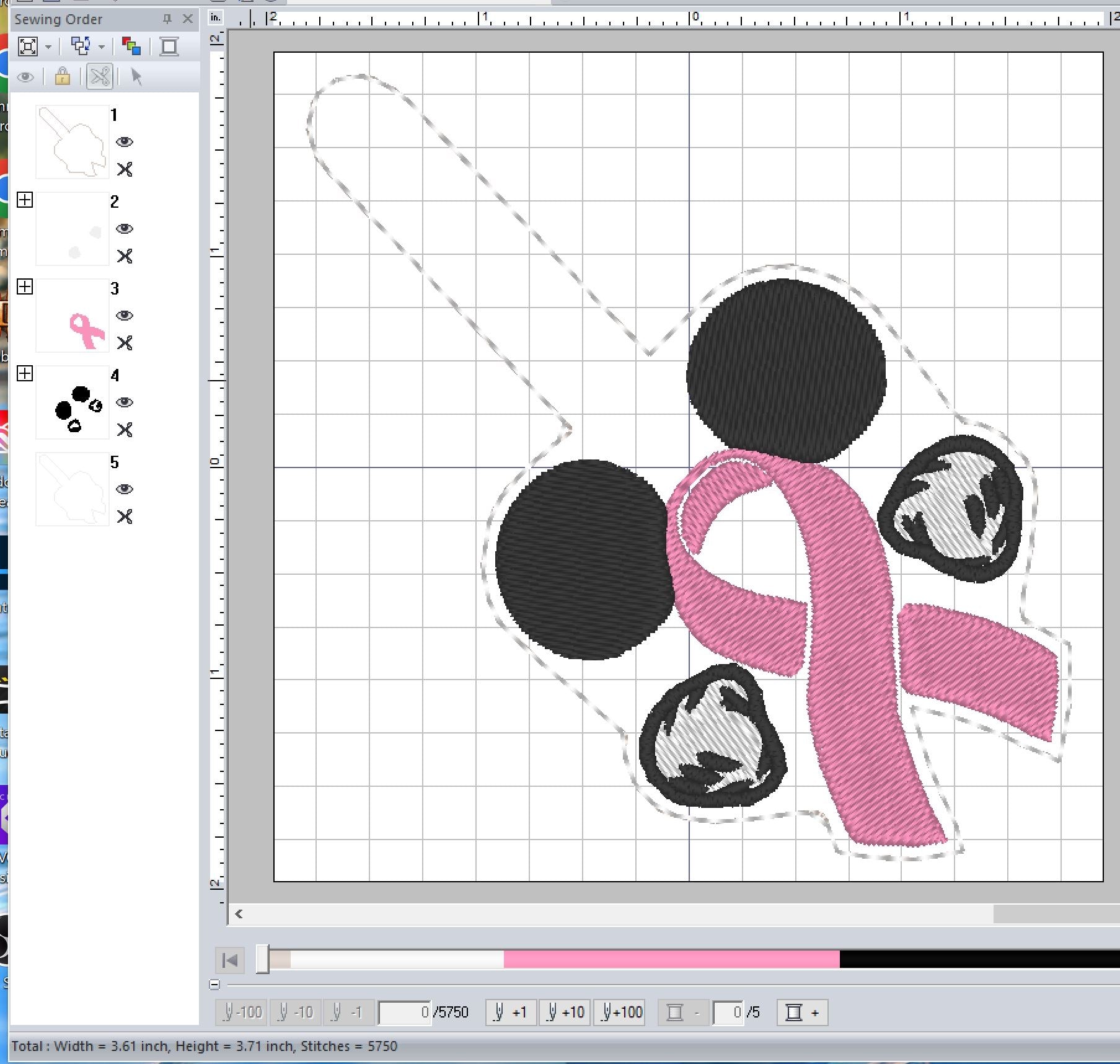Click the overlapping squares sewing order icon

coord(81,47)
